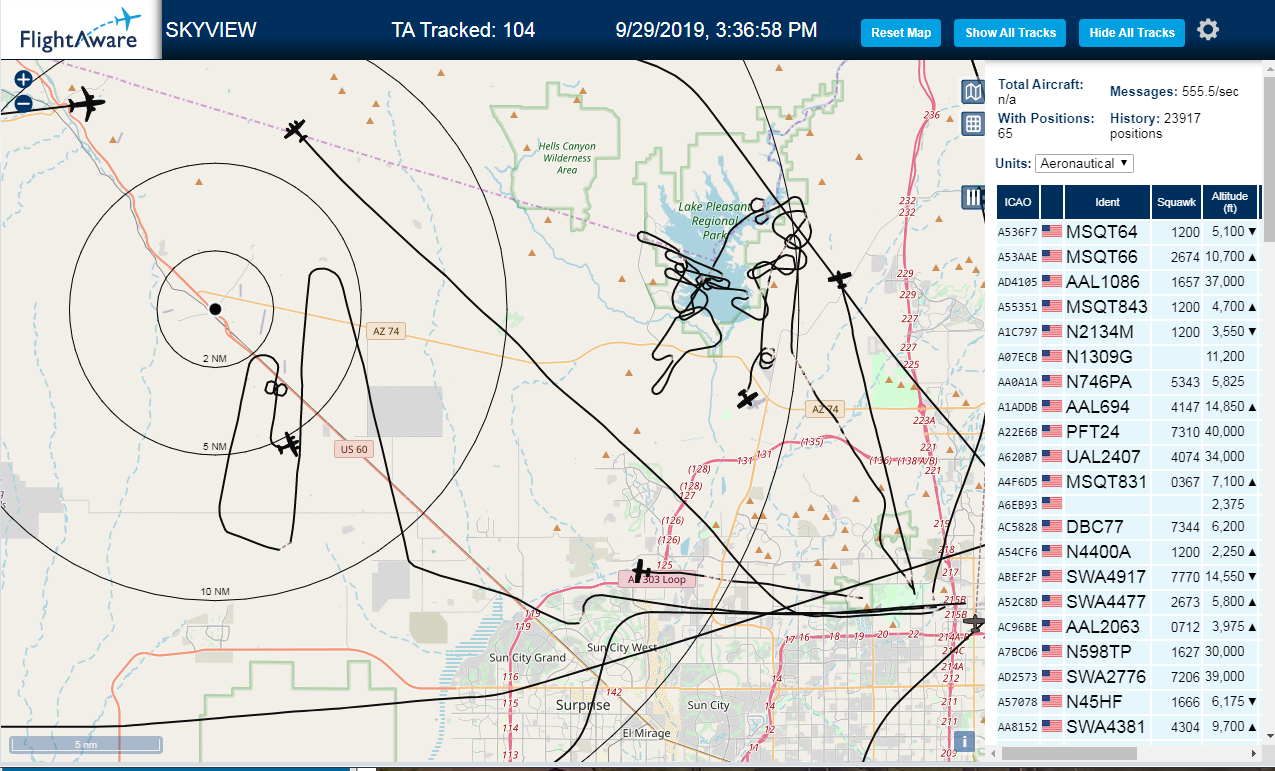The image size is (1275, 771).
Task: Select the SWA4477 row
Action: (x=1128, y=601)
